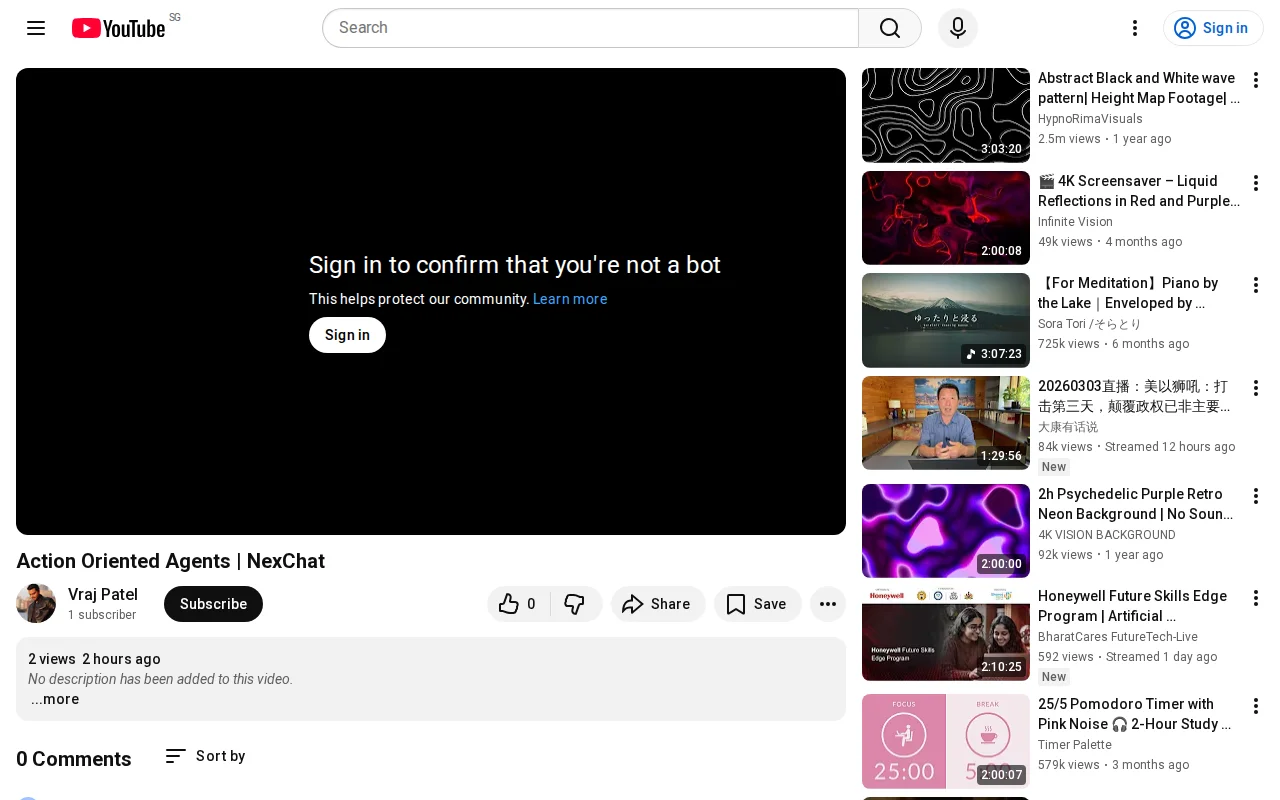Subscribe to Vraj Patel
This screenshot has height=800, width=1280.
[x=213, y=604]
